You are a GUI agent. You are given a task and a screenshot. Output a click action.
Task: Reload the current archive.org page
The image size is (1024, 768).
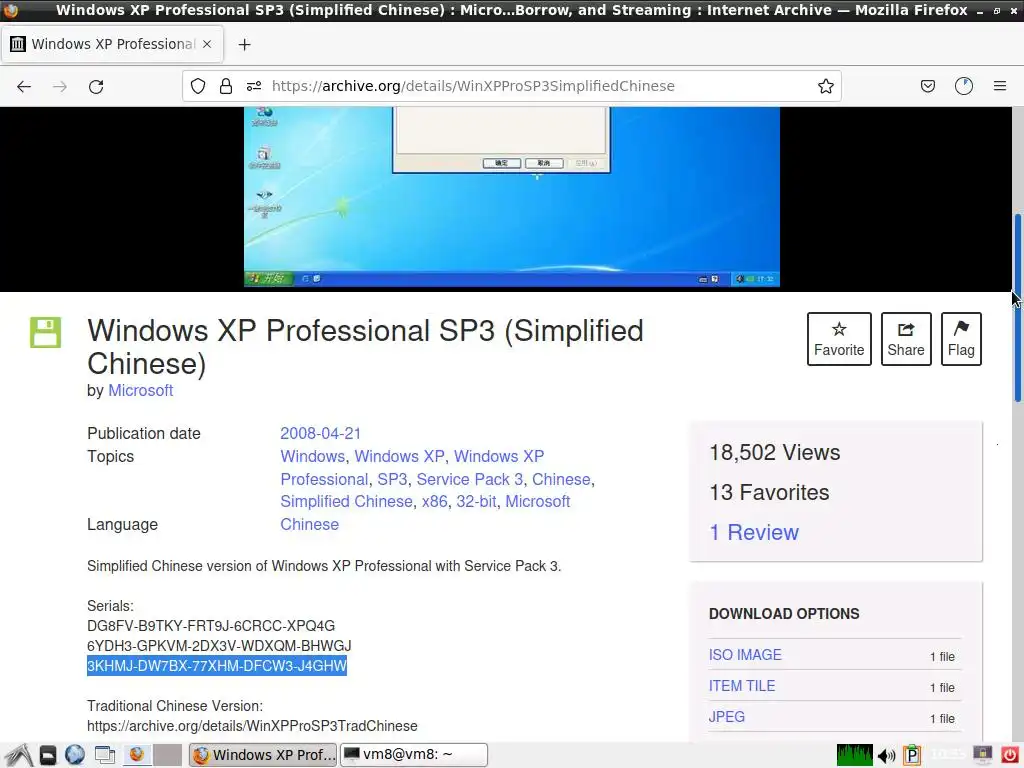(96, 86)
